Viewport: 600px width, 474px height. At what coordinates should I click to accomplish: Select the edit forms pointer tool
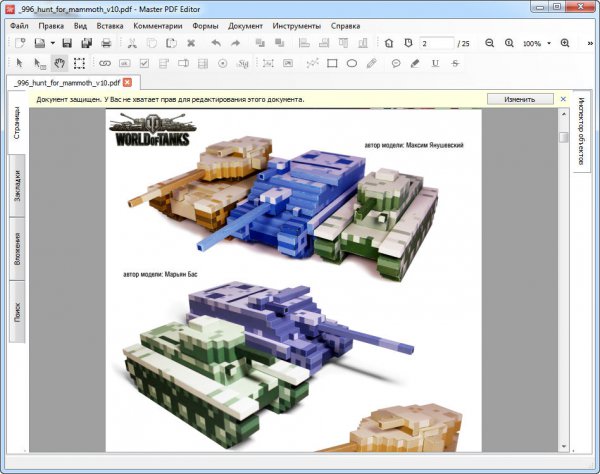coord(40,63)
